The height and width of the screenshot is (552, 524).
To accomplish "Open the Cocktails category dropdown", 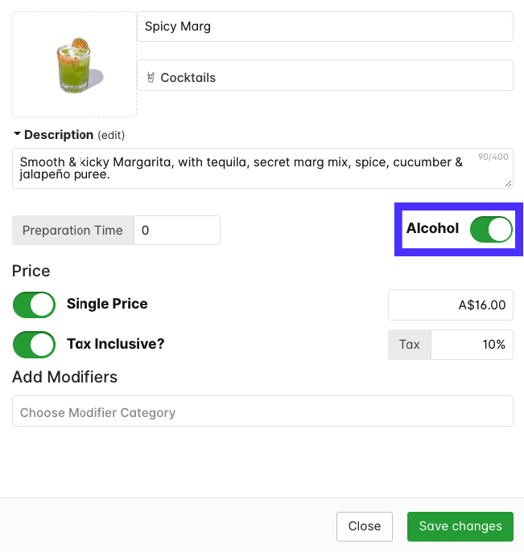I will click(x=325, y=75).
